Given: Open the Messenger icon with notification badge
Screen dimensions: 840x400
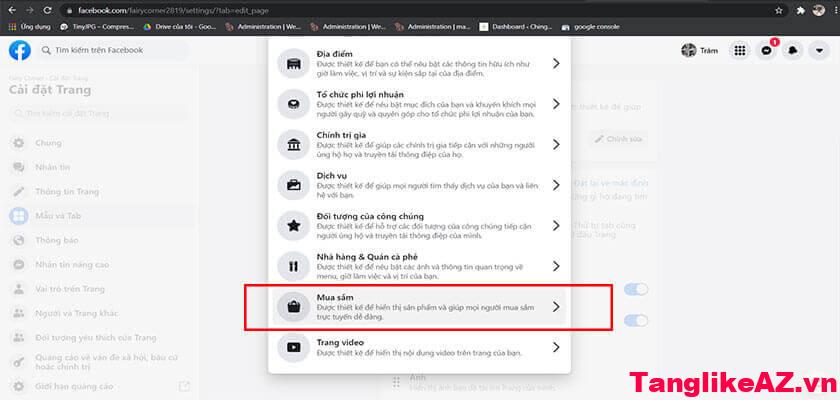Looking at the screenshot, I should 766,50.
